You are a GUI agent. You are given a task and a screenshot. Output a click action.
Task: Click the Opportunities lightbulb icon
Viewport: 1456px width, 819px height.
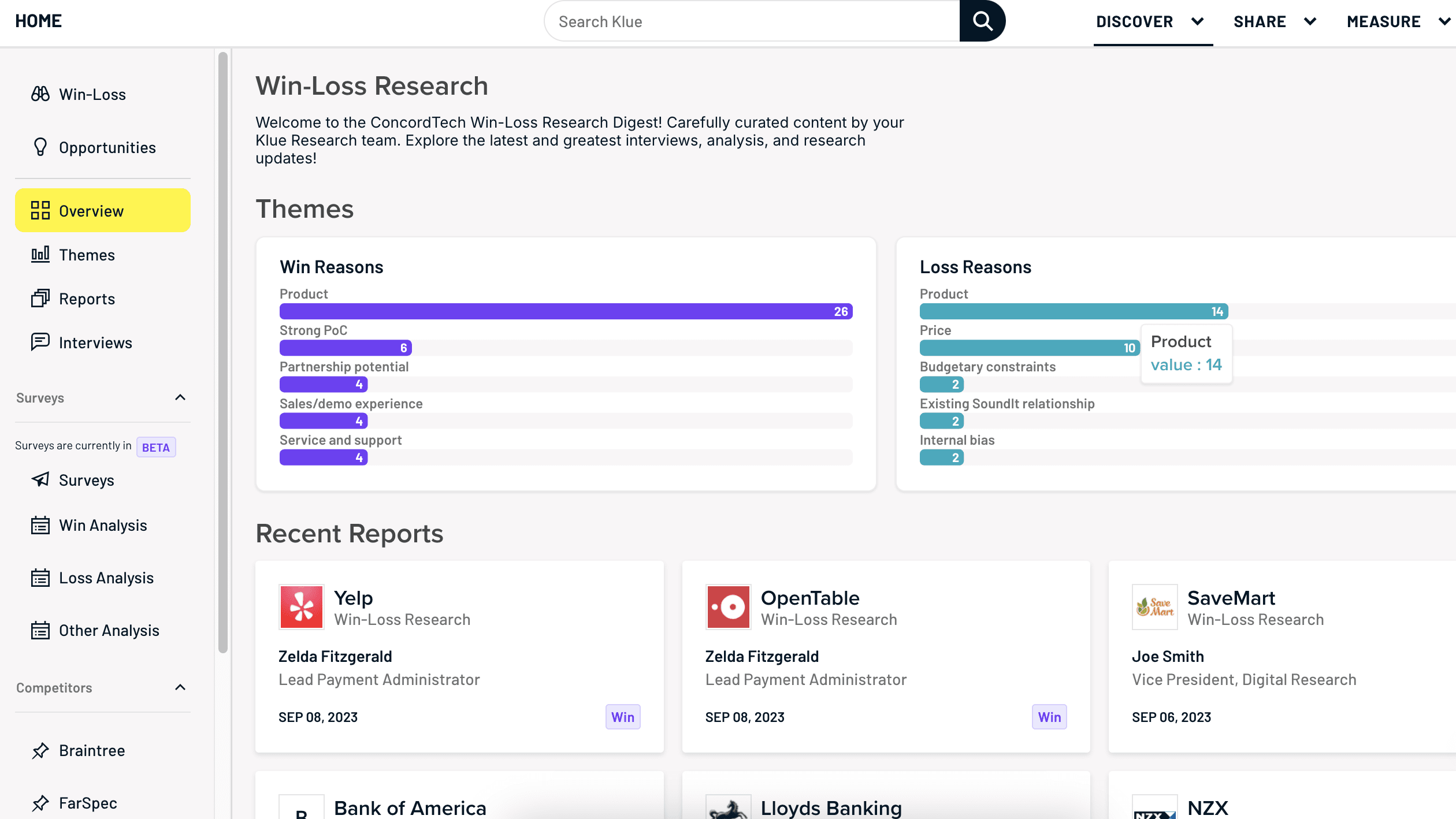click(x=40, y=147)
